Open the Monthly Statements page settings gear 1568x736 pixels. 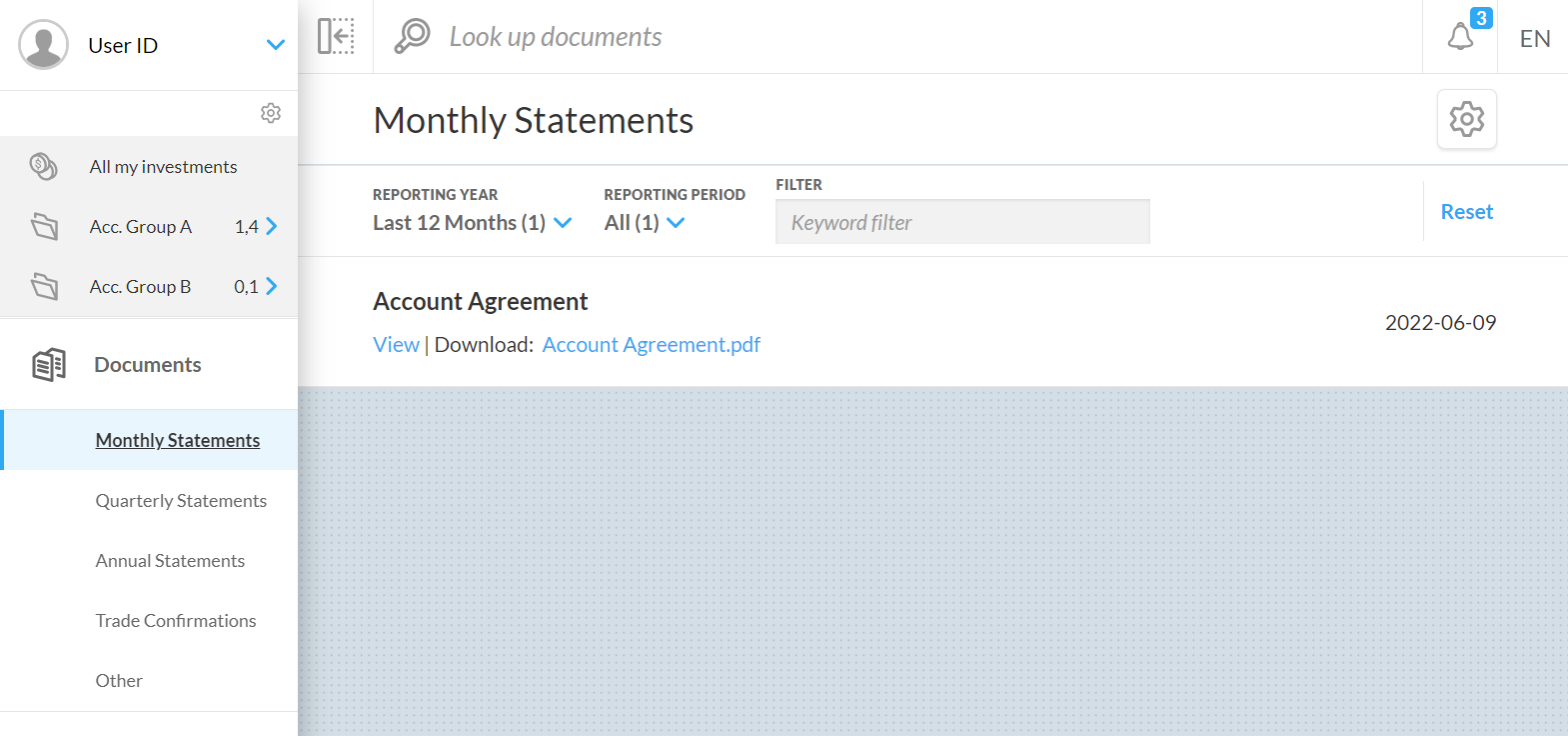coord(1466,119)
